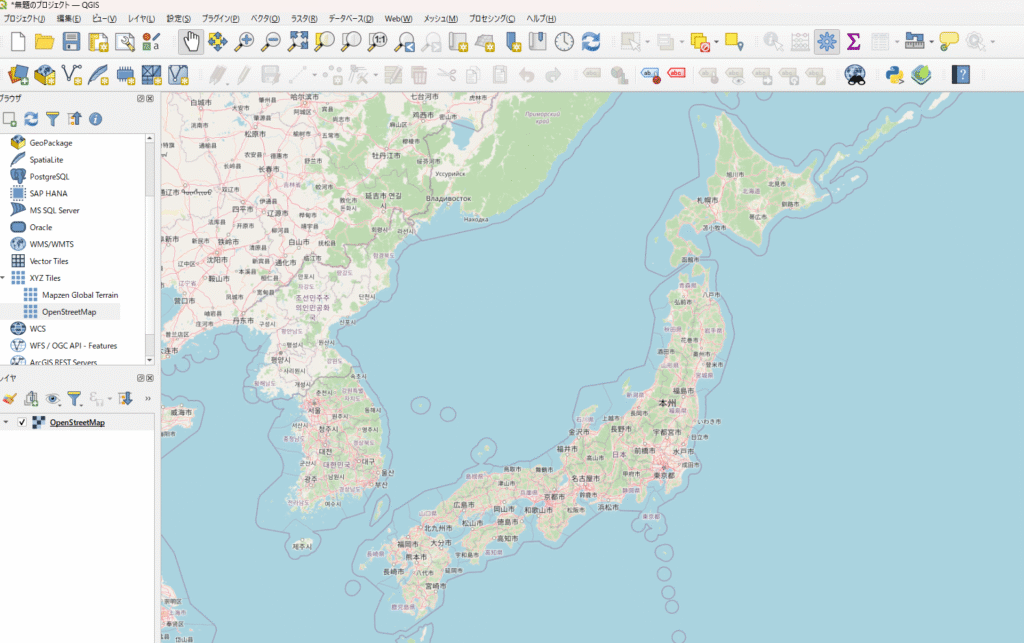Open the Python console
Screen dimensions: 1024x643
pos(894,75)
